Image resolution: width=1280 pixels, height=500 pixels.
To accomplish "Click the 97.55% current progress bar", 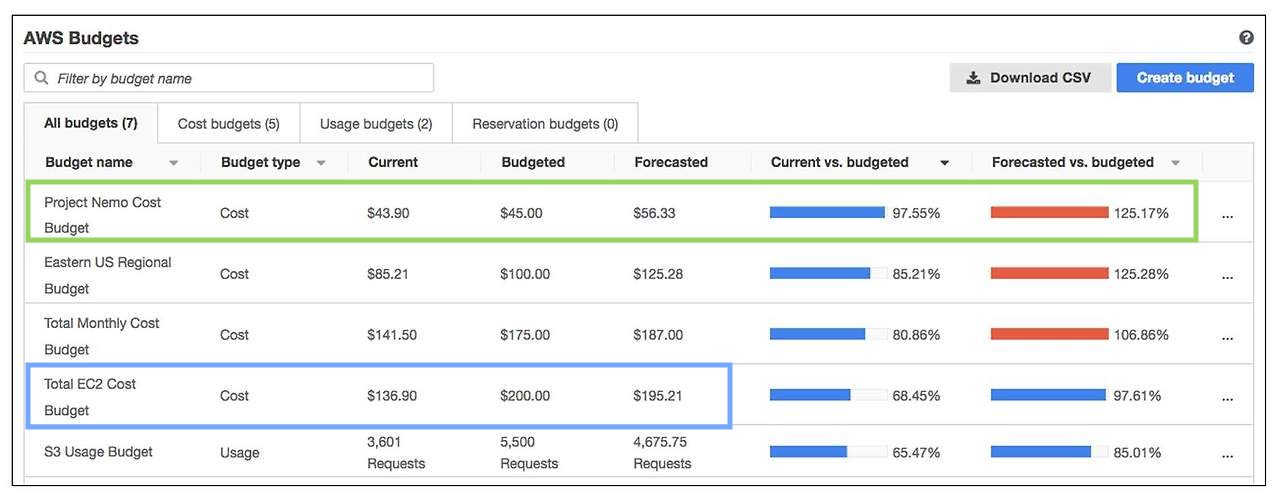I will coord(828,212).
